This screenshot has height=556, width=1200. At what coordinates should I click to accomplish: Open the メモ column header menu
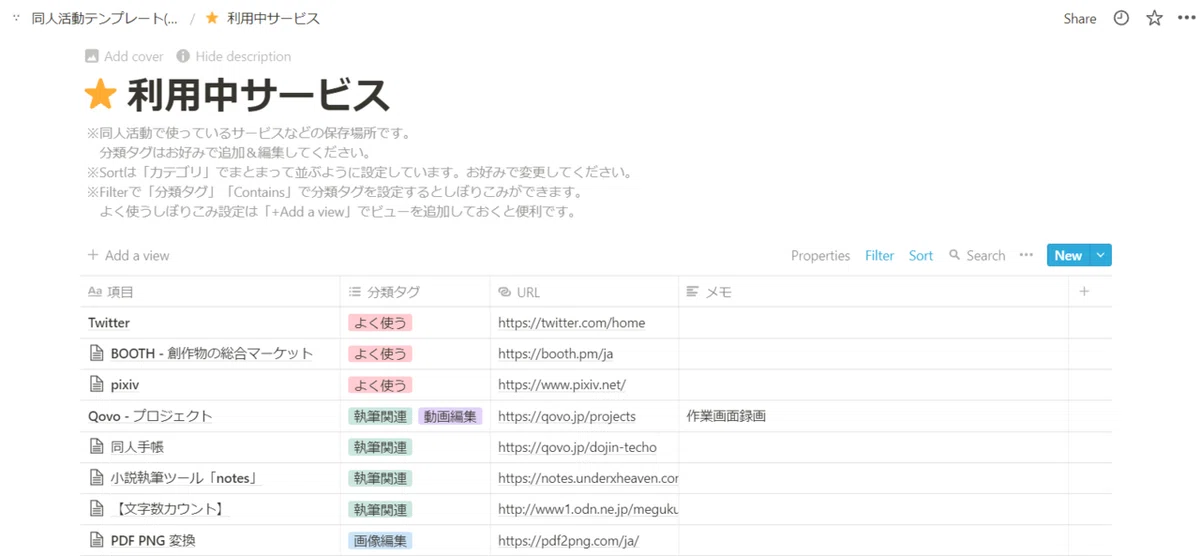pyautogui.click(x=873, y=292)
